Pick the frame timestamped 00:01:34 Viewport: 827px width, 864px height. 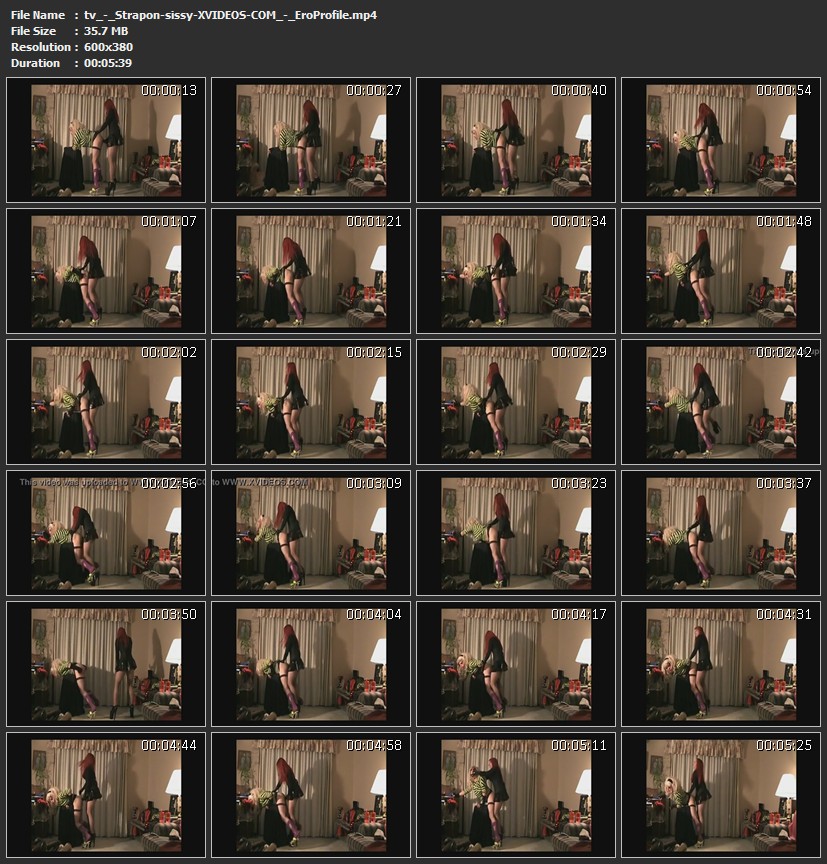coord(515,271)
